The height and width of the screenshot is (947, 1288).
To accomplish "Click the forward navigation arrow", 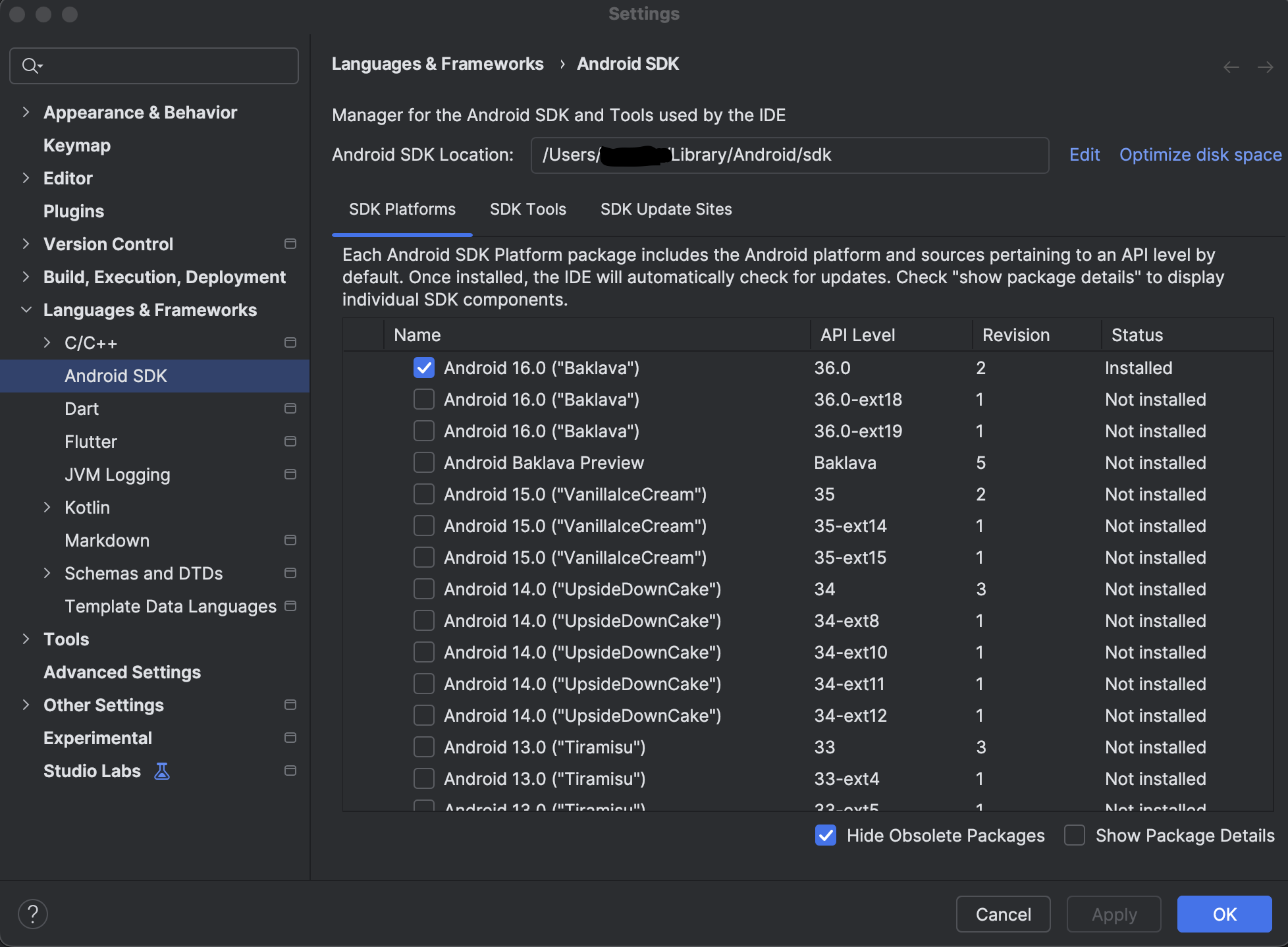I will (x=1265, y=67).
